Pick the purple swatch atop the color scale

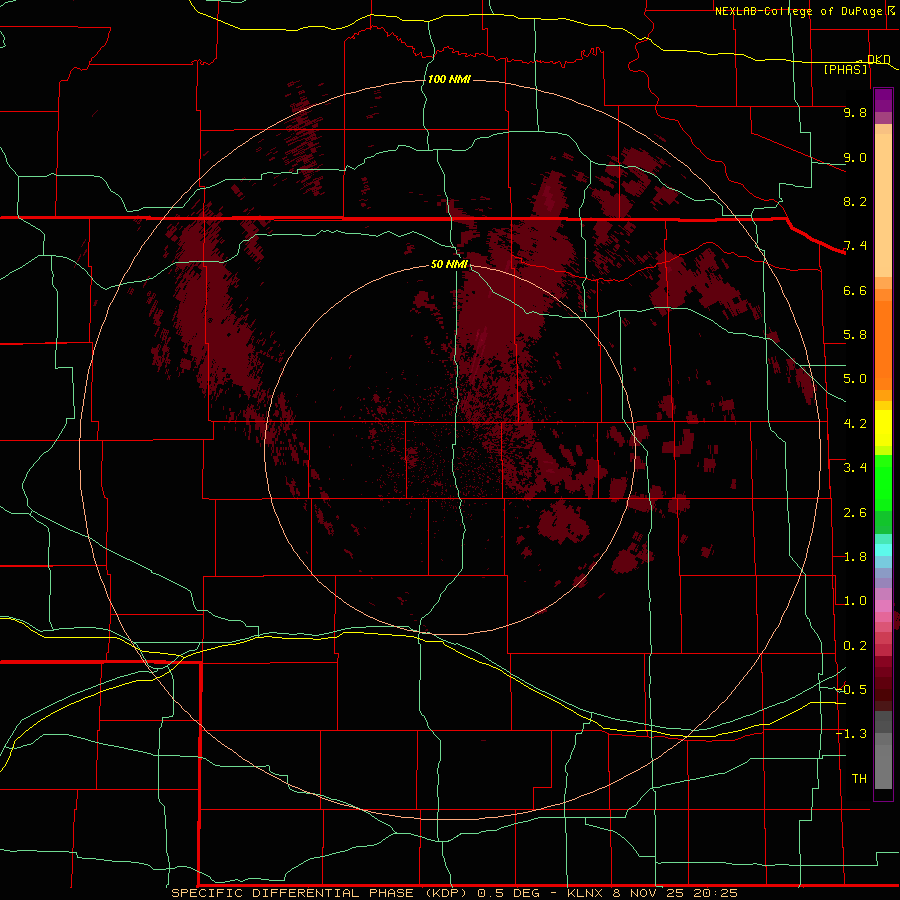(883, 100)
